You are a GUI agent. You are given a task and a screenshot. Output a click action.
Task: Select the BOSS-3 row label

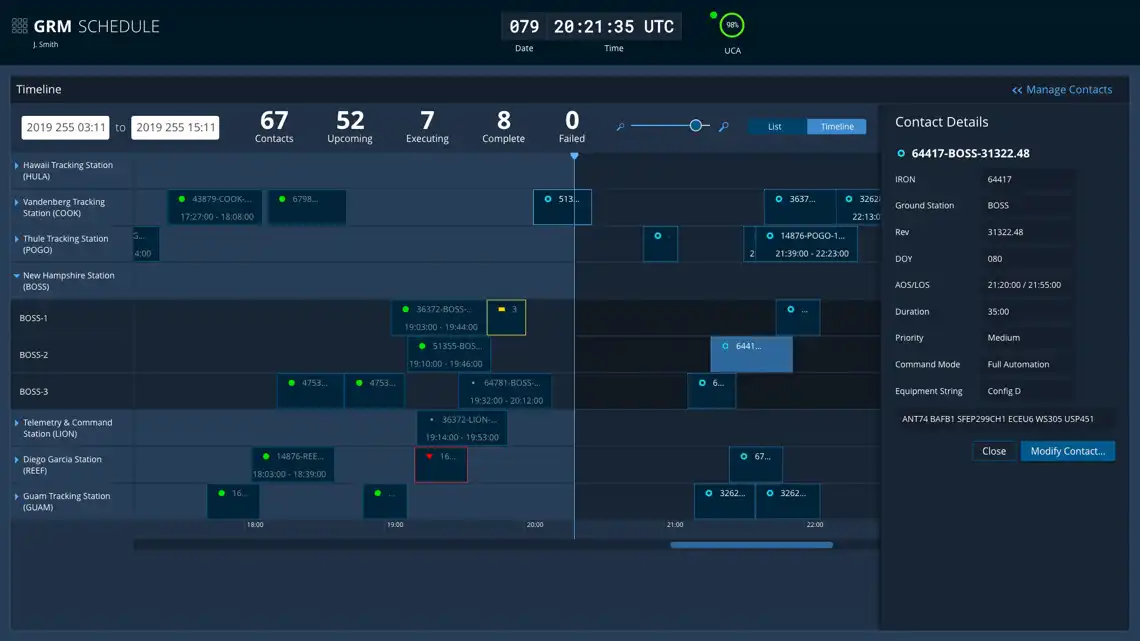coord(33,392)
